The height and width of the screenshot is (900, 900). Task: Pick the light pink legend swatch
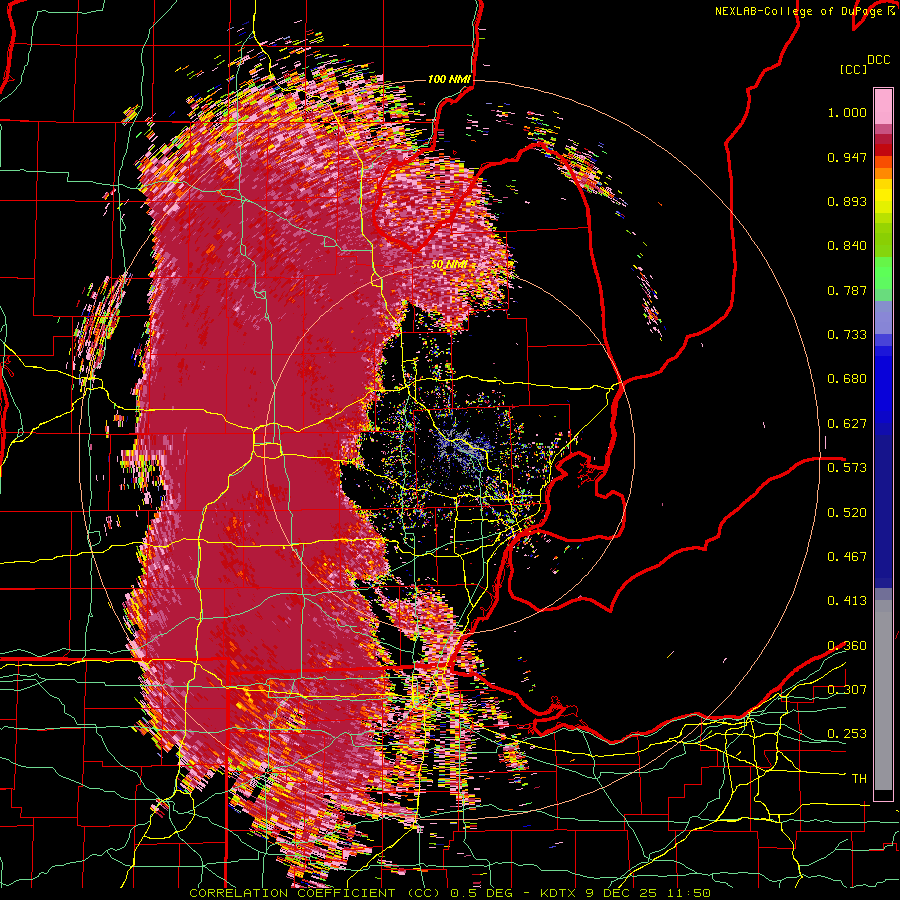pos(883,106)
